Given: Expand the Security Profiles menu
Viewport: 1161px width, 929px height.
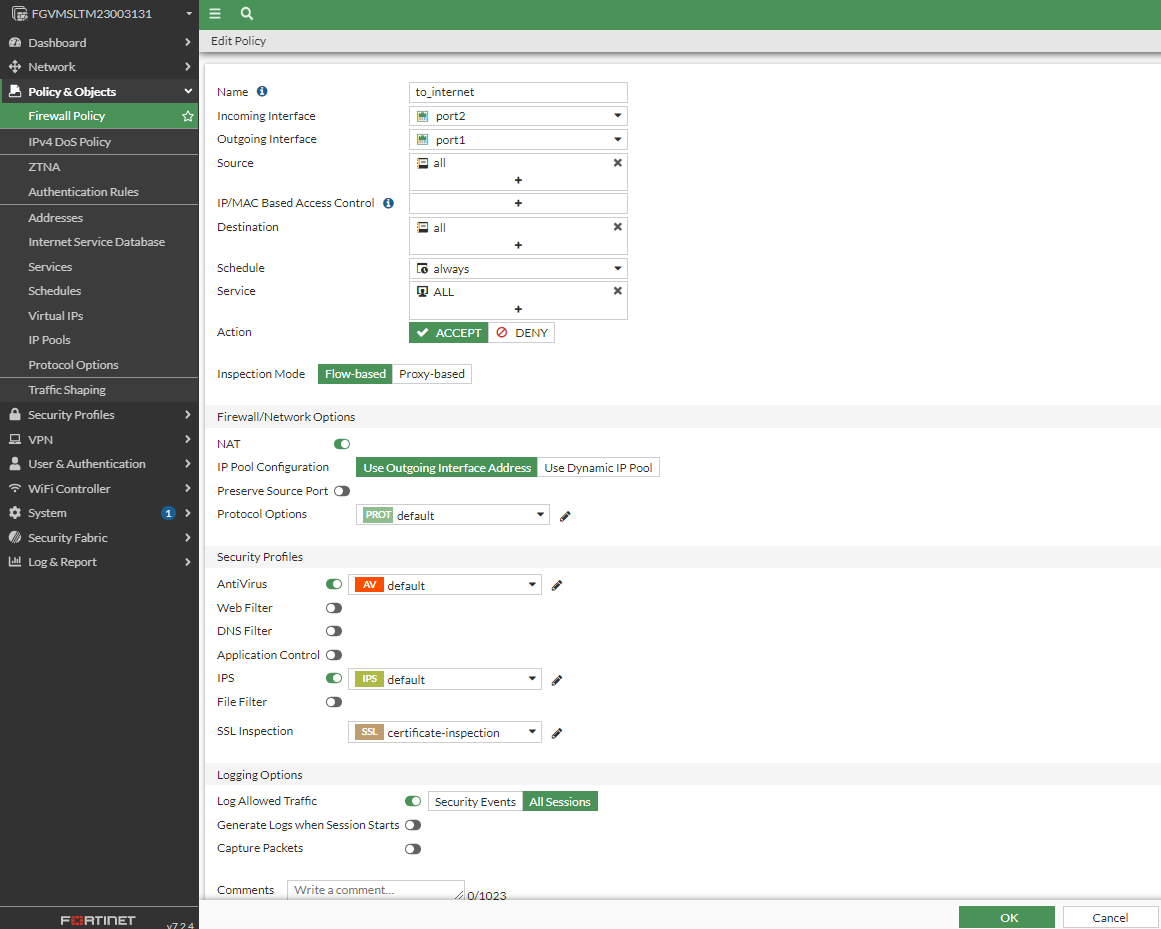Looking at the screenshot, I should coord(100,415).
